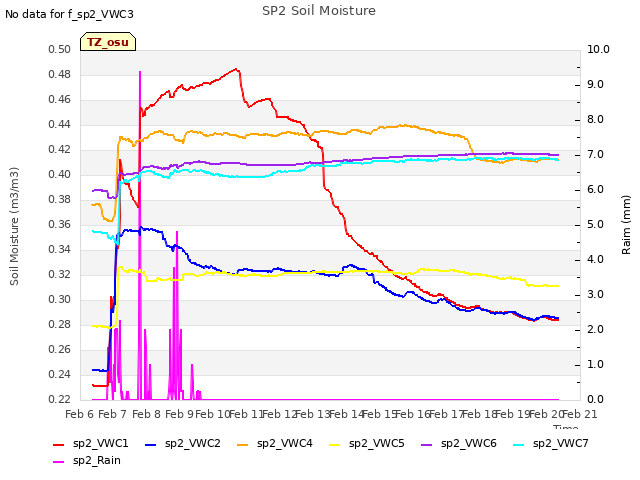This screenshot has width=640, height=480.
Task: Select the sp2_Rain legend entry
Action: click(x=87, y=460)
